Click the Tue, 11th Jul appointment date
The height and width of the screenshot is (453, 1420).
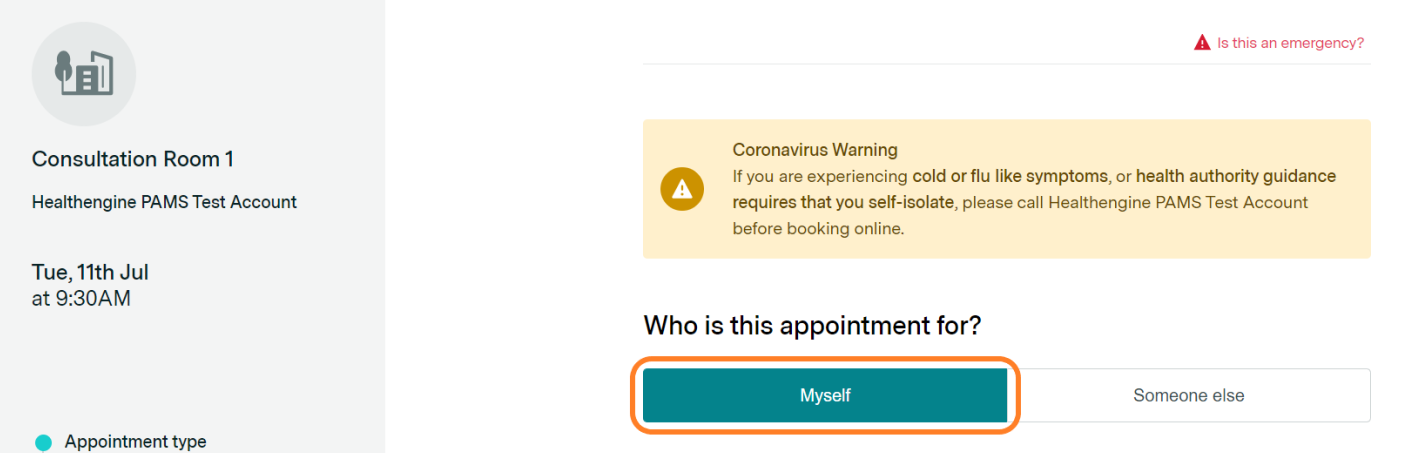[90, 272]
